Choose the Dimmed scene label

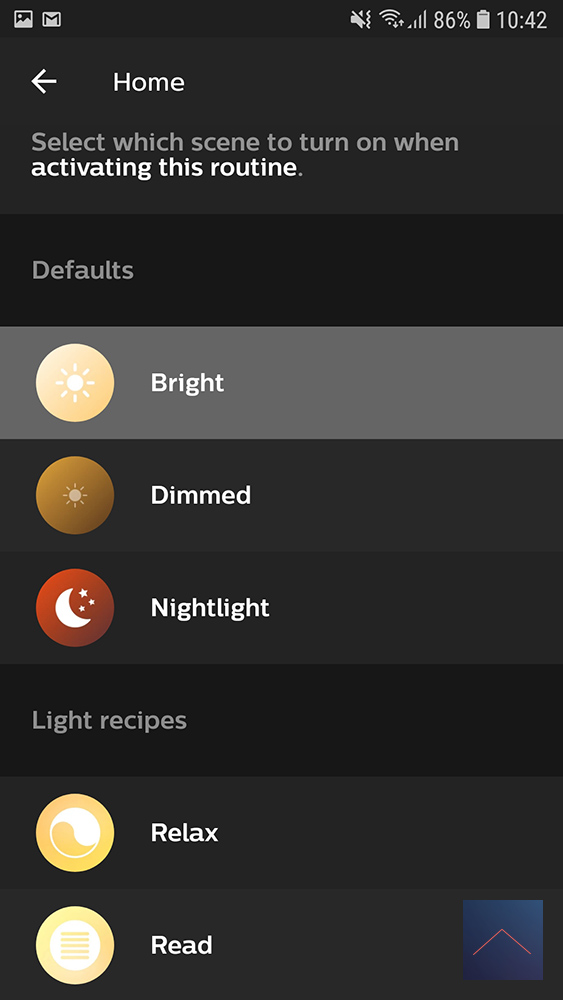click(201, 495)
